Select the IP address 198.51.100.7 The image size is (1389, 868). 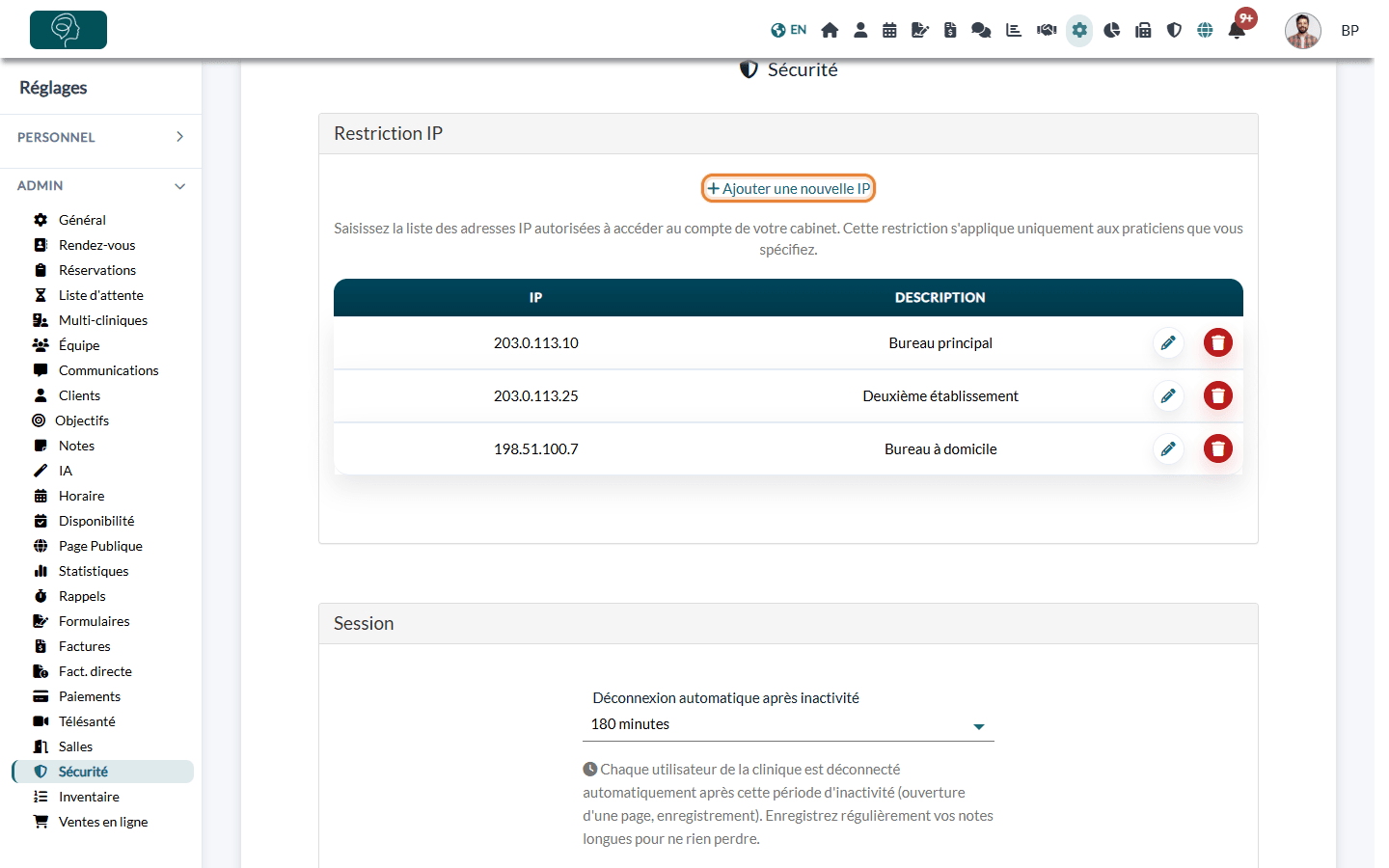[536, 449]
